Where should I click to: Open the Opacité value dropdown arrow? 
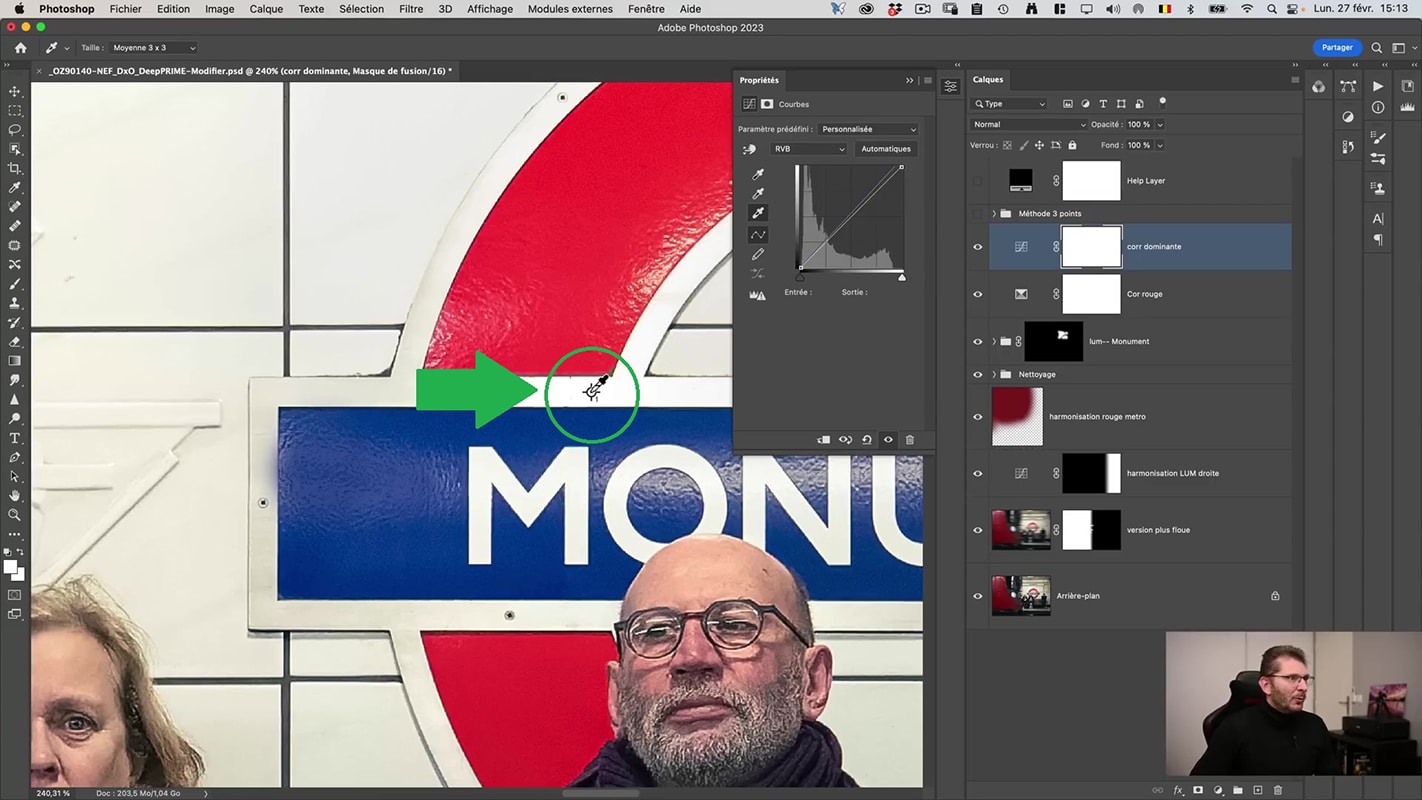(x=1159, y=125)
